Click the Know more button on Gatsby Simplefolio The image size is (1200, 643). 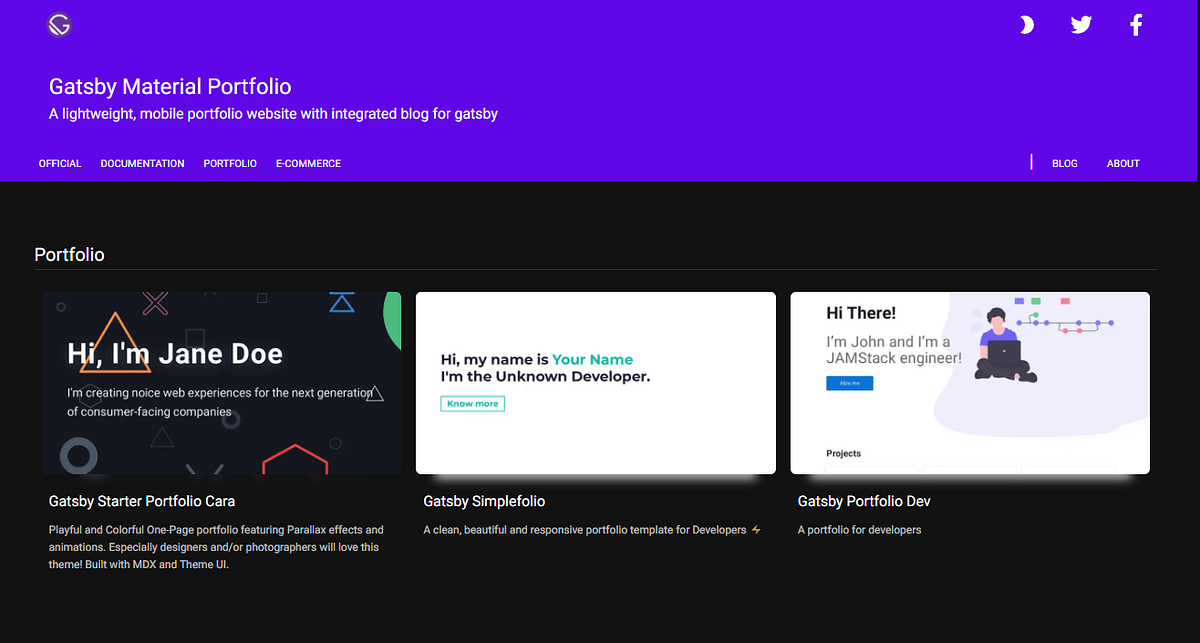[x=472, y=403]
